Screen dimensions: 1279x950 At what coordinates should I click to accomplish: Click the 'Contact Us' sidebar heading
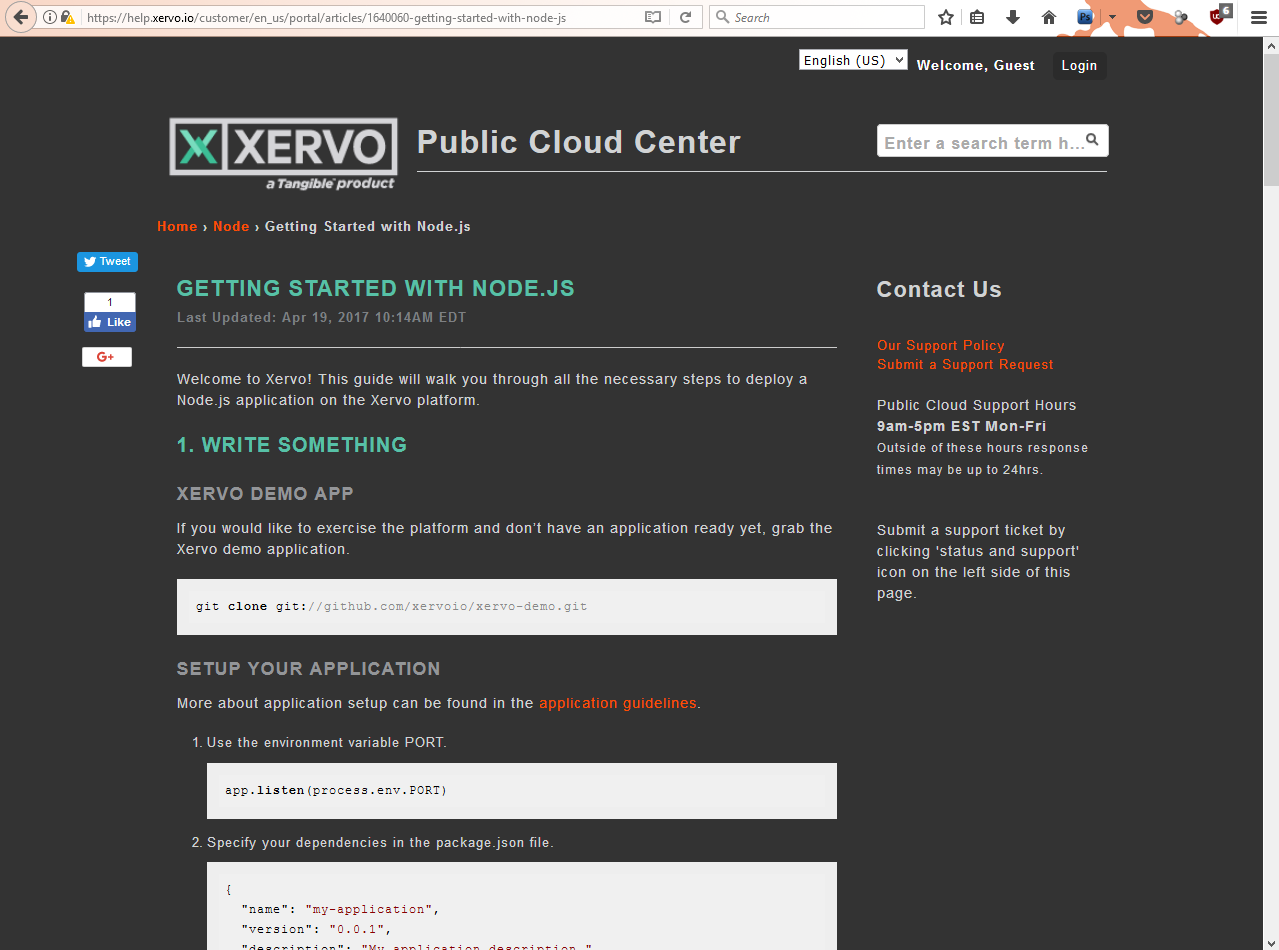(x=939, y=289)
